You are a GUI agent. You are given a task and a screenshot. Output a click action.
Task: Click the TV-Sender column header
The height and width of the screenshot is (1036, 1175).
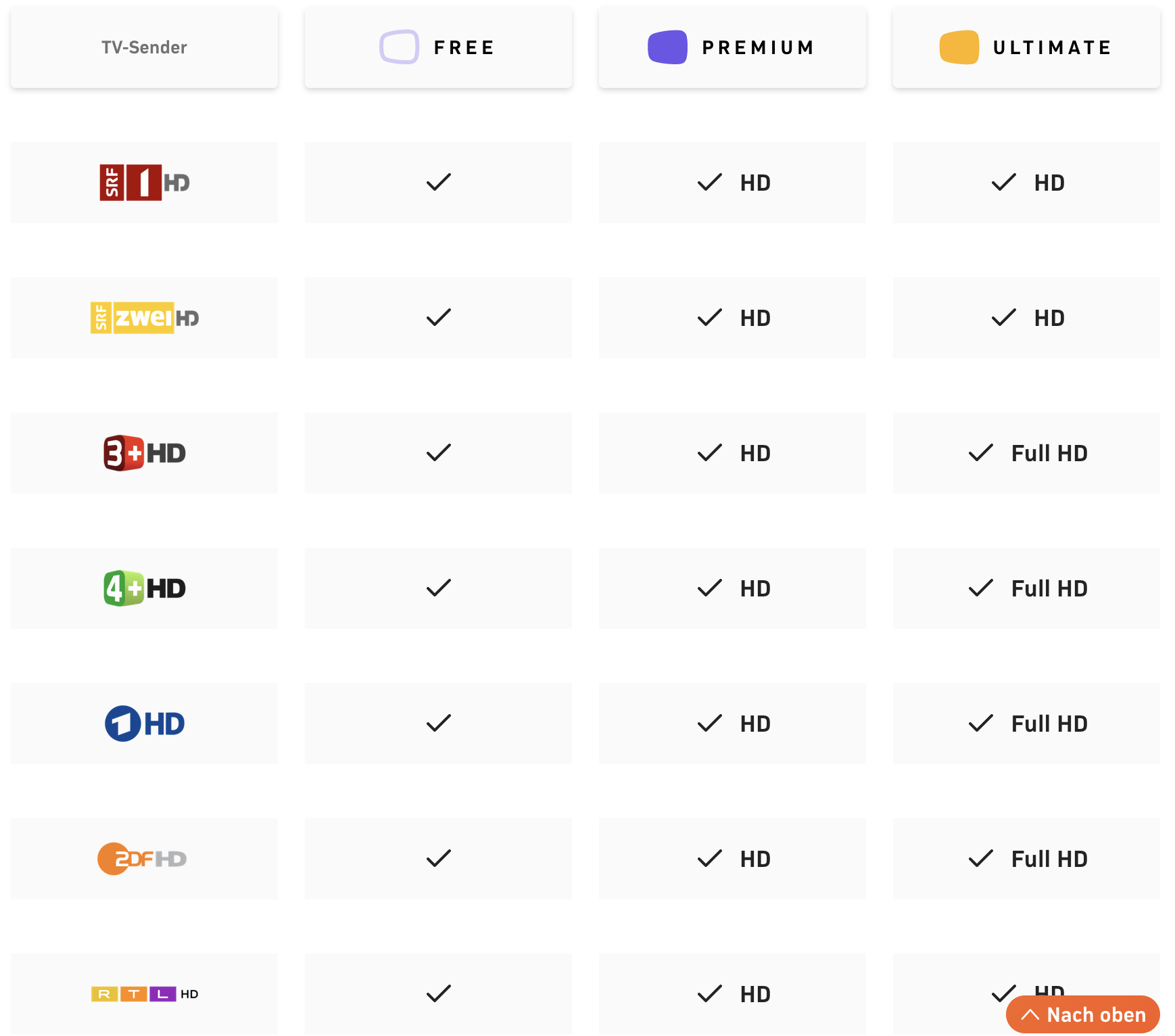[x=144, y=47]
